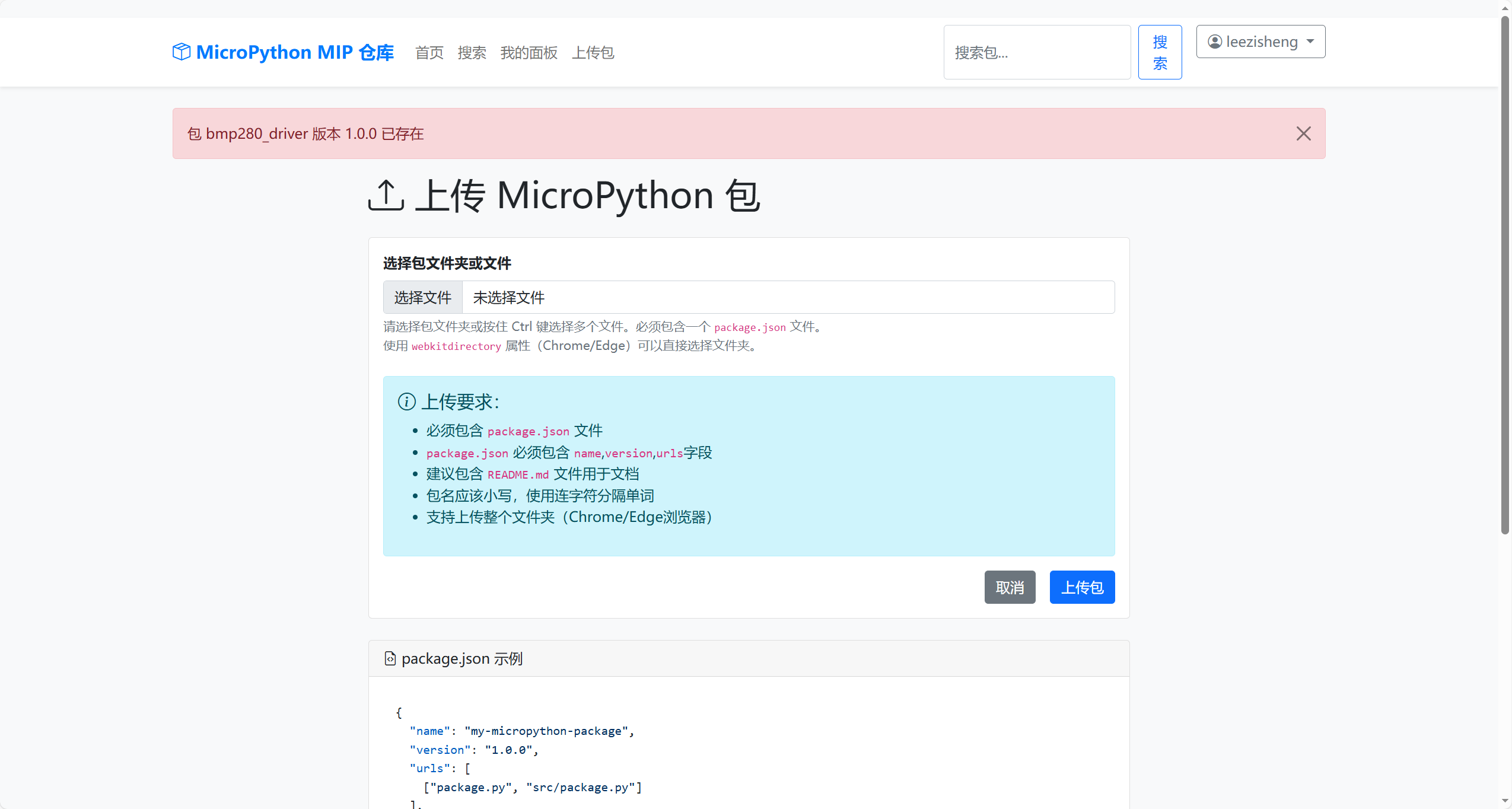The image size is (1512, 809).
Task: Click the file-code icon beside package.json 示例
Action: 390,658
